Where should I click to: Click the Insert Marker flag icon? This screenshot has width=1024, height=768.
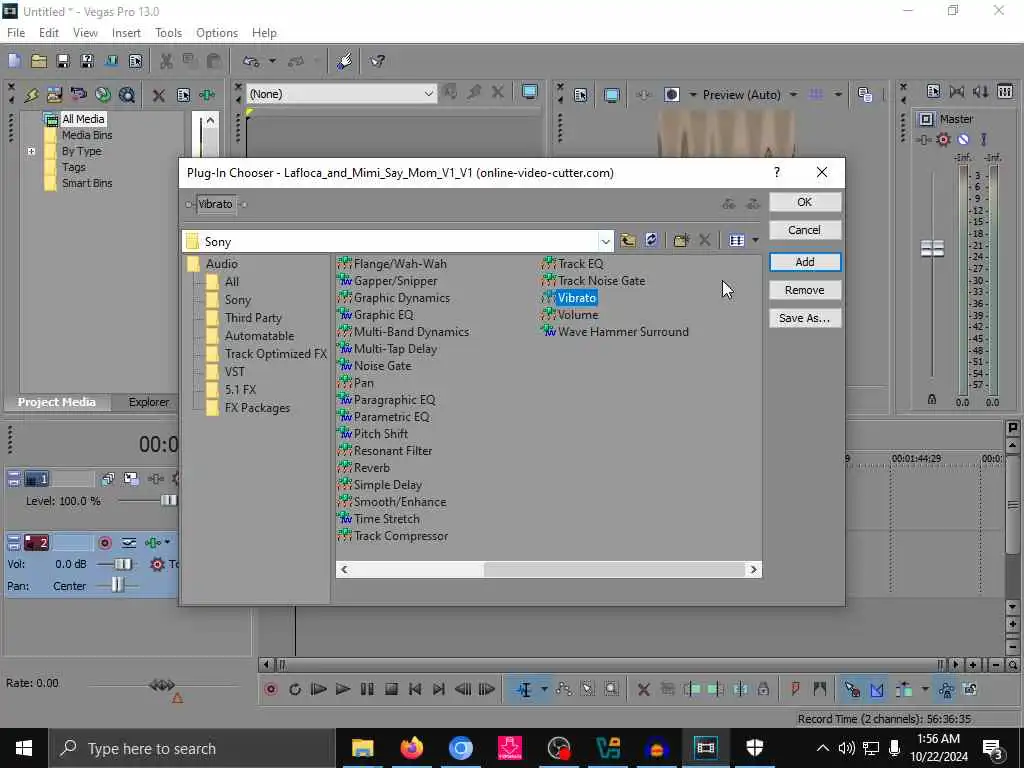click(x=795, y=689)
